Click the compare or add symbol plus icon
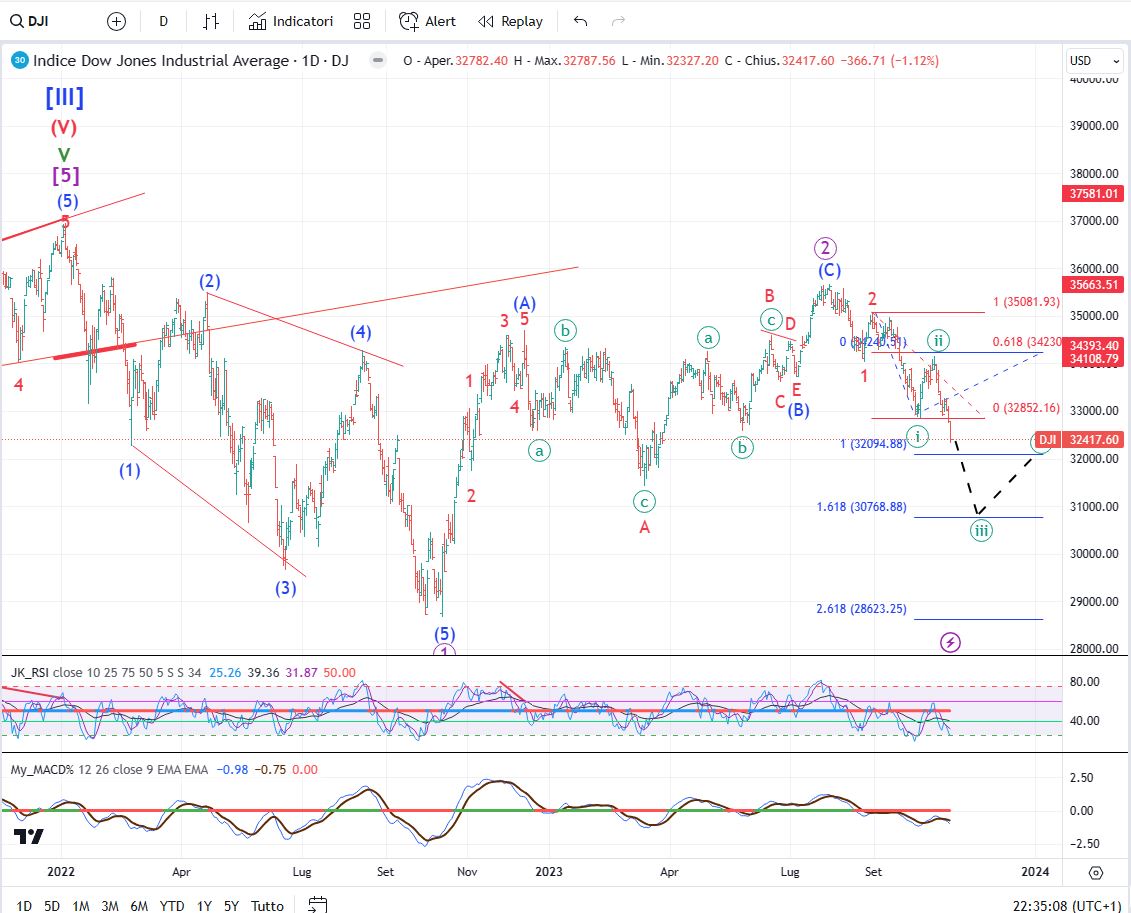The width and height of the screenshot is (1131, 913). coord(116,22)
